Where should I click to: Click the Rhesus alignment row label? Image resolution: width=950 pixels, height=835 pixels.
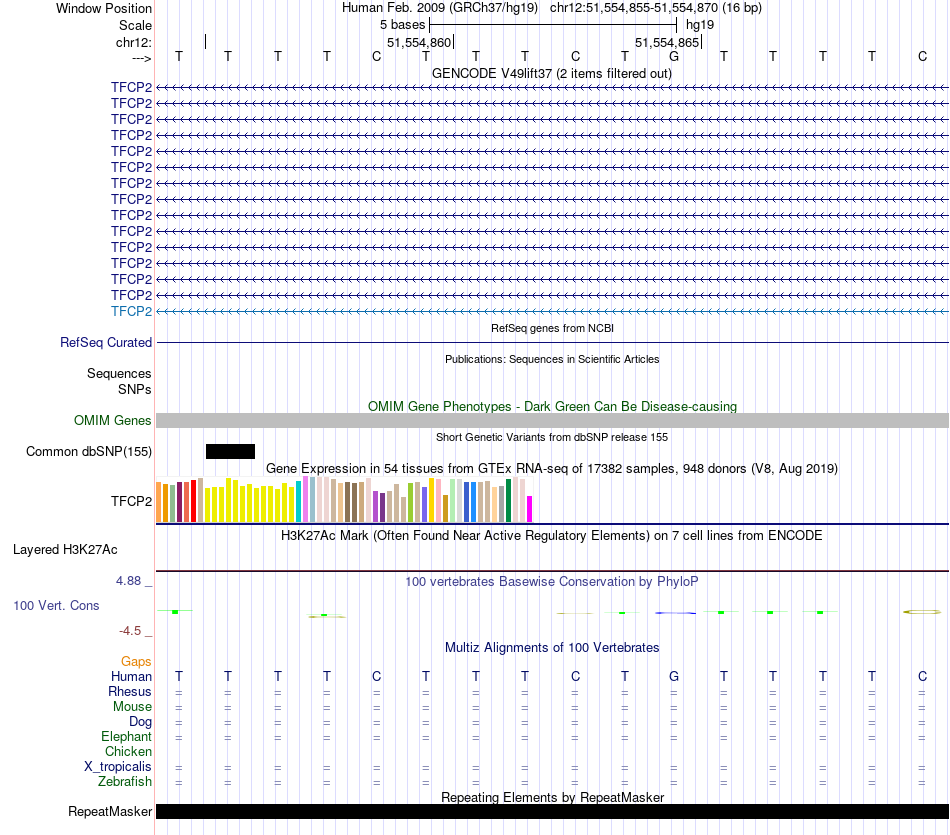130,691
